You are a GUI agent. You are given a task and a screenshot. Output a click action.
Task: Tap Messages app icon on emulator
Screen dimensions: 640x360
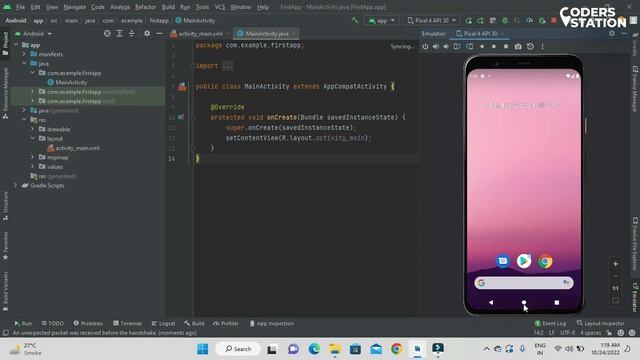(x=503, y=261)
